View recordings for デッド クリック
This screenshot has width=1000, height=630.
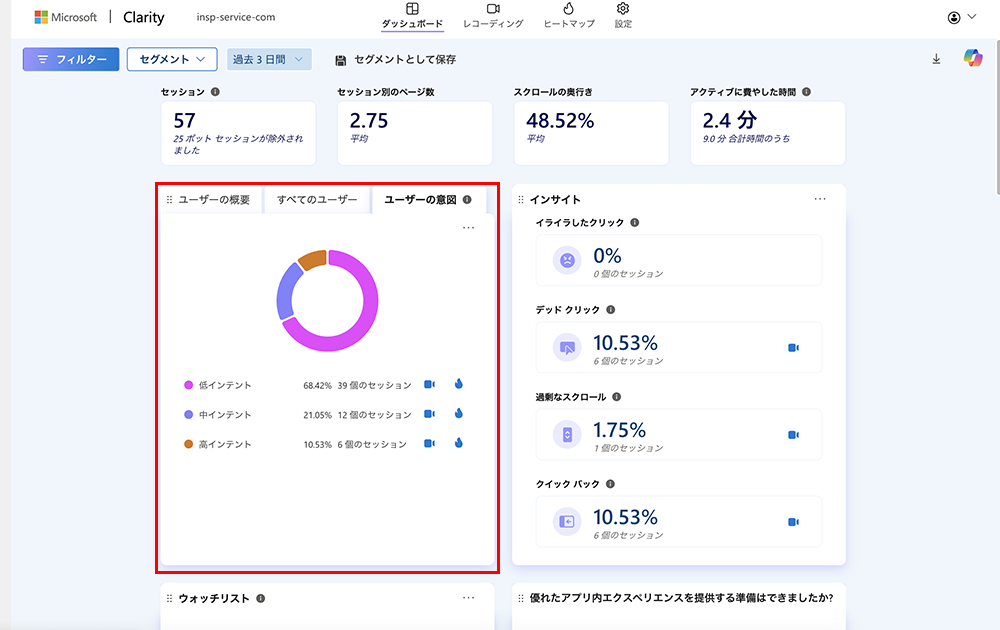tap(793, 348)
